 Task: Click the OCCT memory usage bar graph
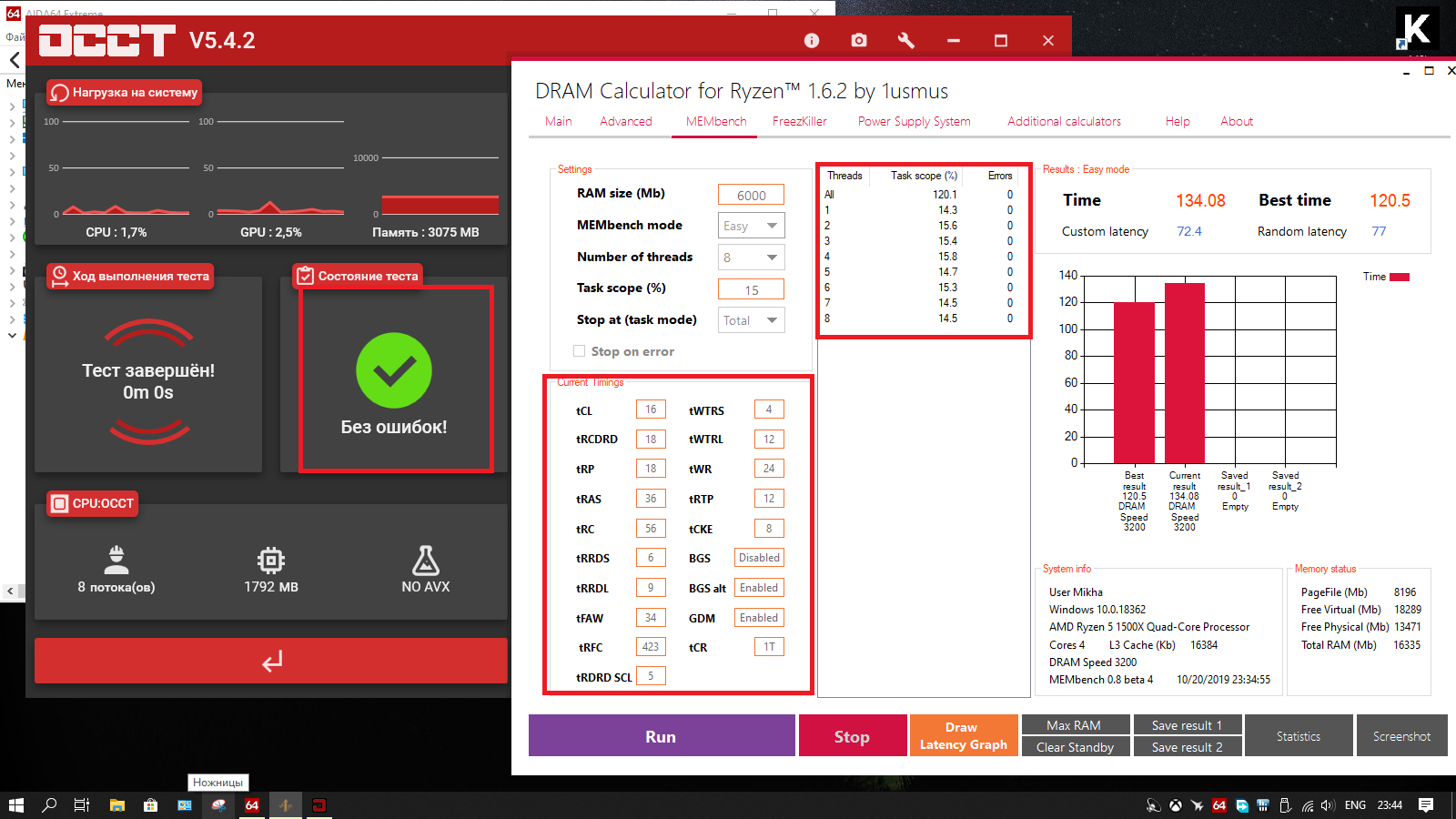click(x=440, y=204)
